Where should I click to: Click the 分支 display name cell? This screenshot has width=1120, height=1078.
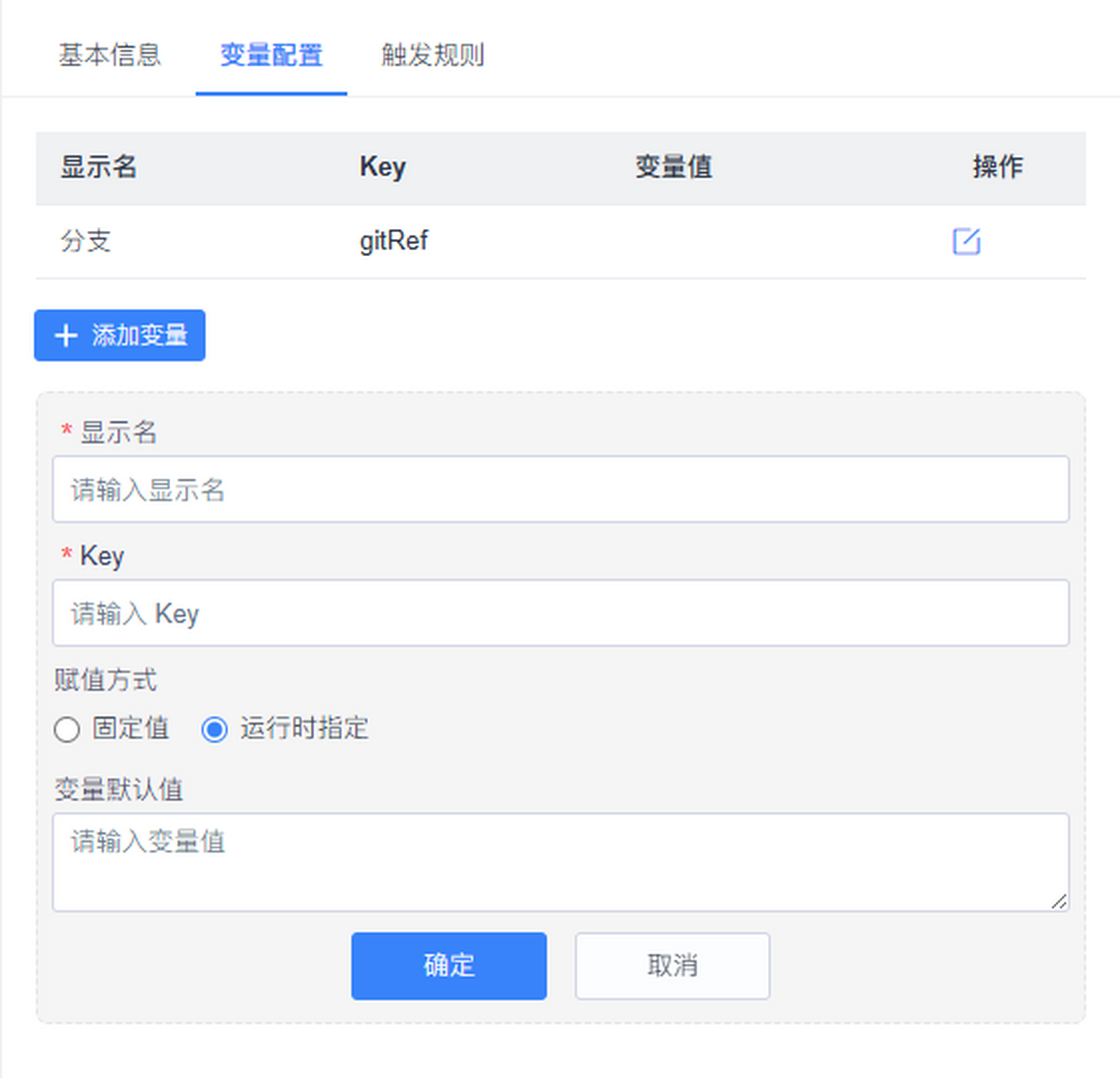[85, 241]
